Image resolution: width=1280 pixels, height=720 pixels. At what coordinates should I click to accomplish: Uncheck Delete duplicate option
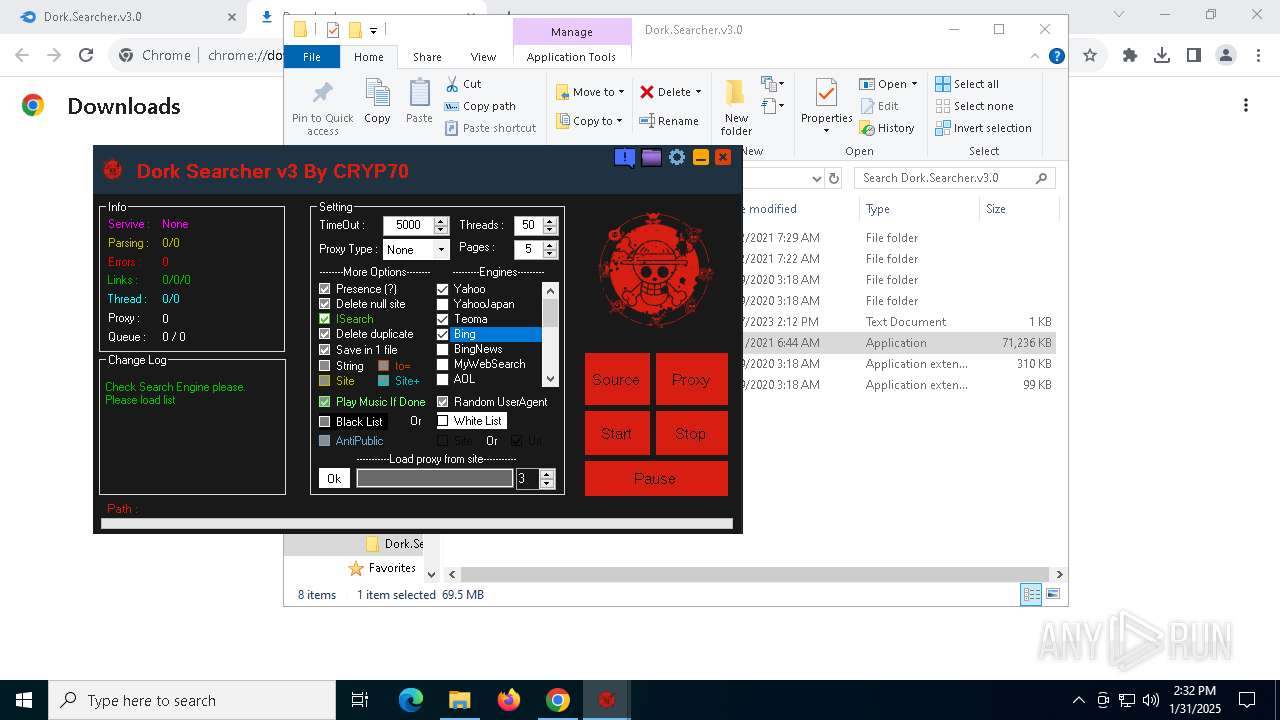[x=324, y=334]
